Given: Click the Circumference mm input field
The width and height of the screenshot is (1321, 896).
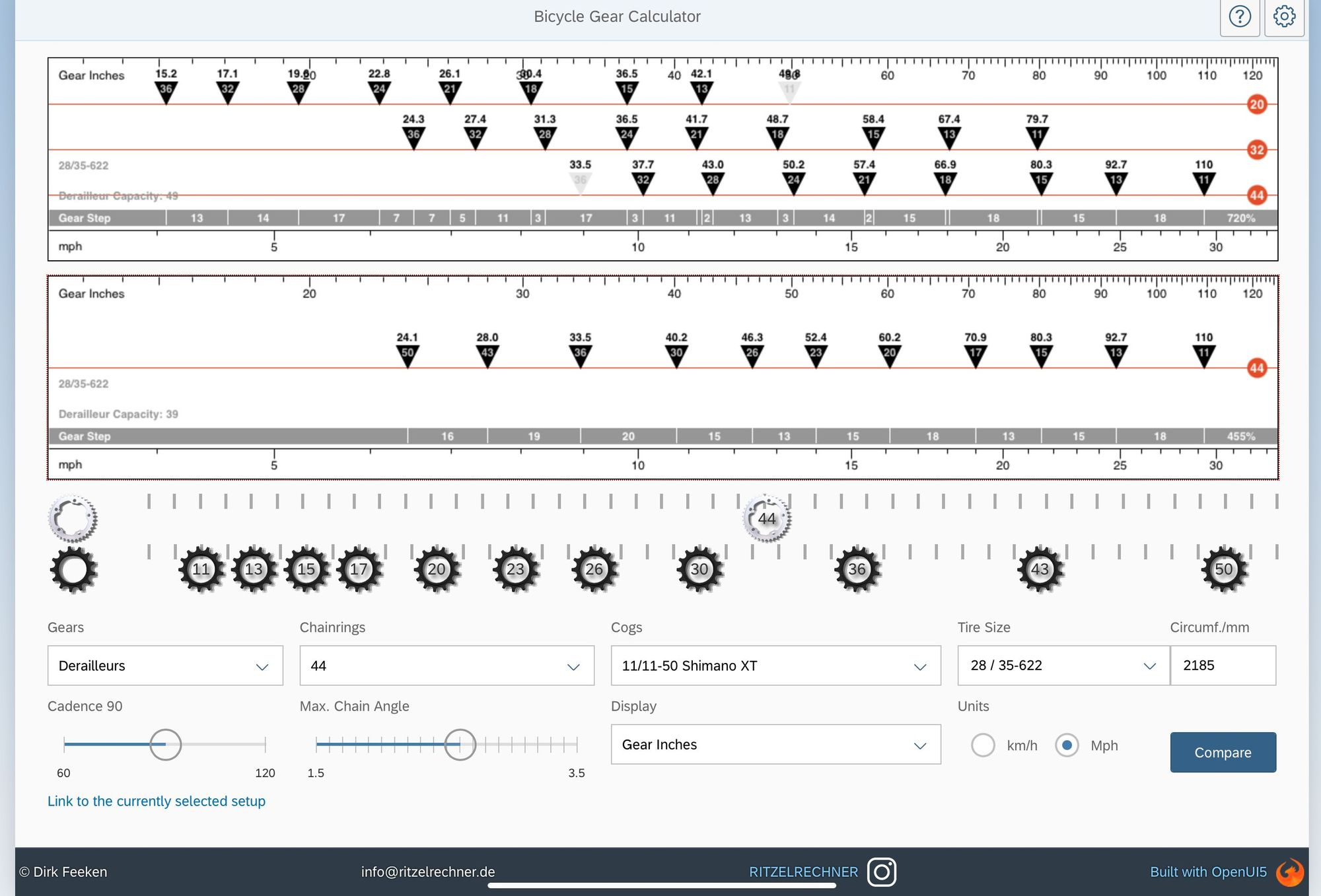Looking at the screenshot, I should [x=1223, y=666].
